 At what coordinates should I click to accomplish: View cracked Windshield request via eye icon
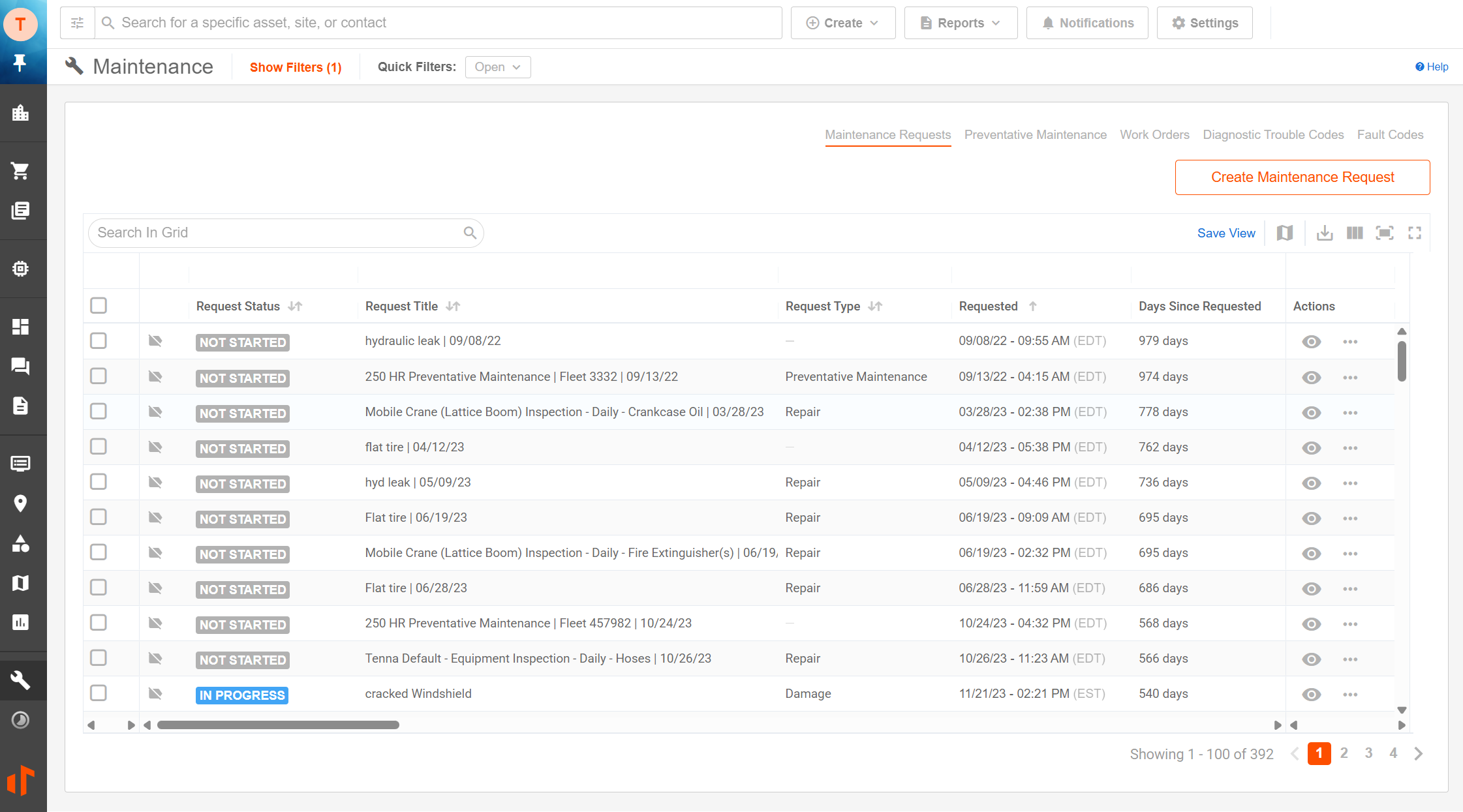tap(1311, 695)
